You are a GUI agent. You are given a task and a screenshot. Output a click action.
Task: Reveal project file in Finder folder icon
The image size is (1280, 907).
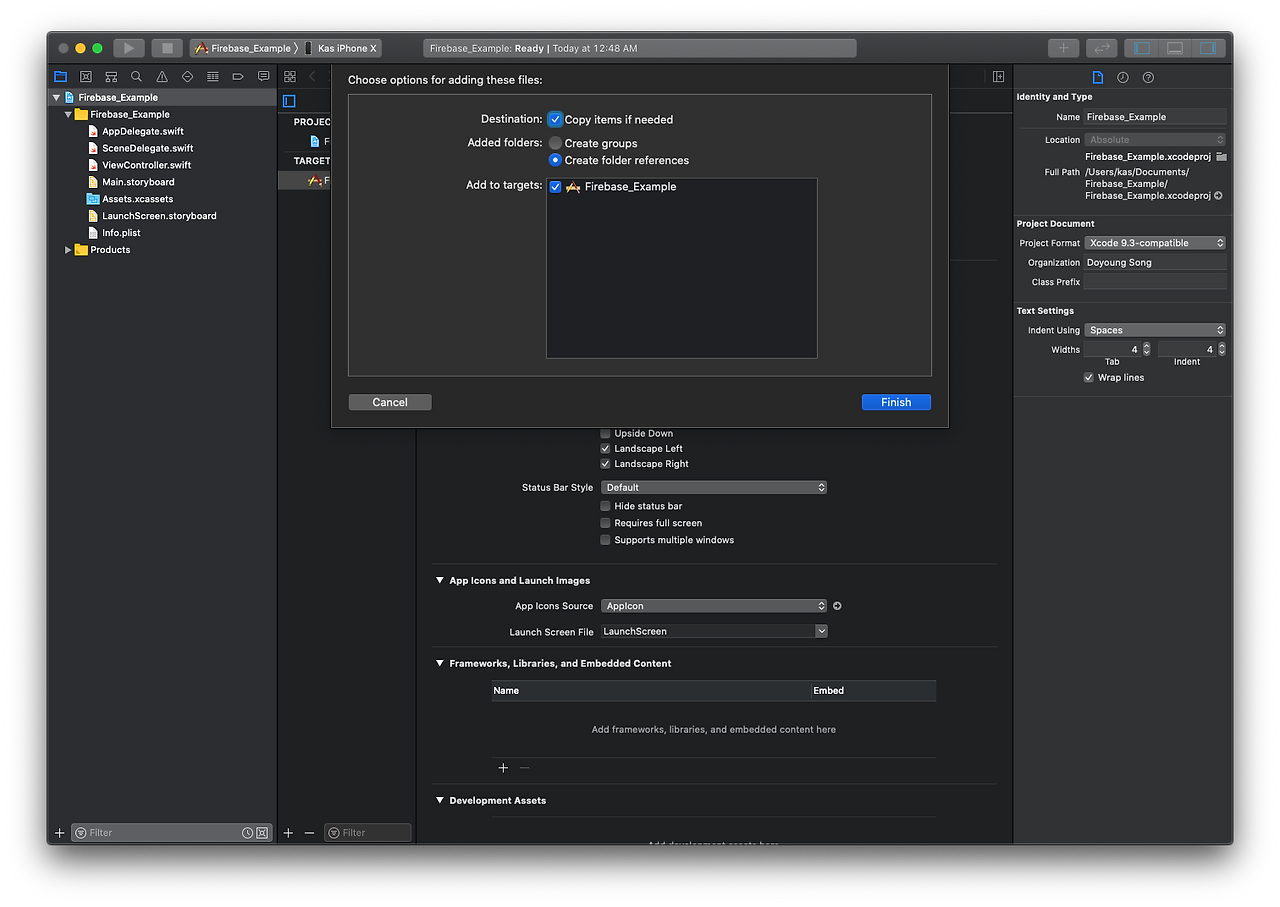coord(1221,157)
